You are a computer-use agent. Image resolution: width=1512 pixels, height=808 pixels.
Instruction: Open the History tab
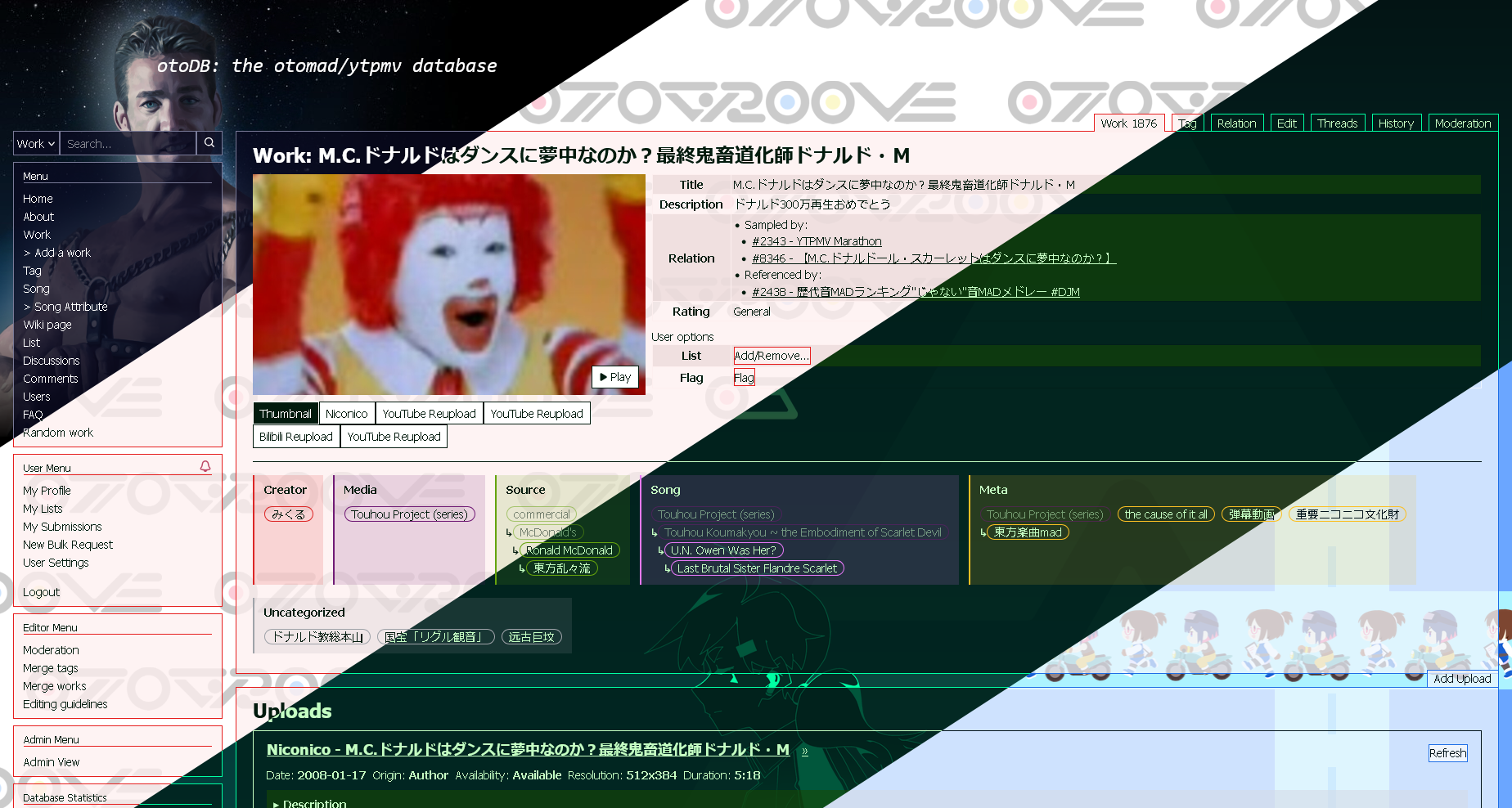point(1396,123)
